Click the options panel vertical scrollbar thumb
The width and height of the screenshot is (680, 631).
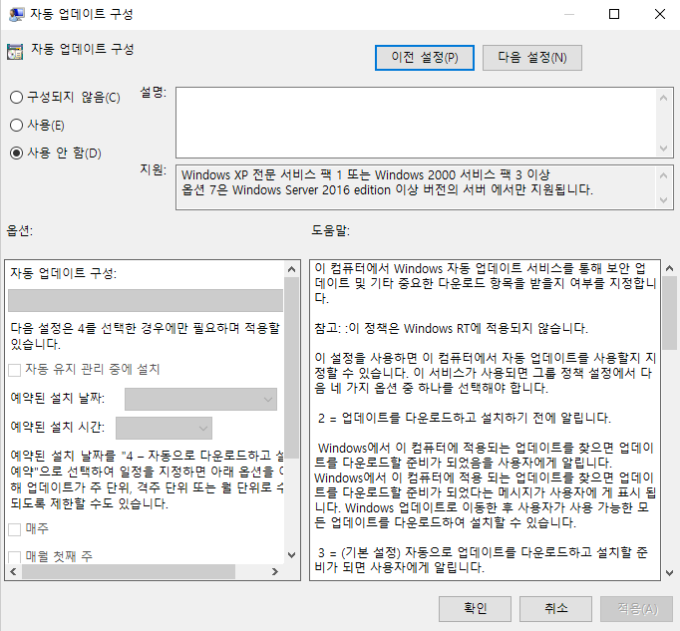292,368
